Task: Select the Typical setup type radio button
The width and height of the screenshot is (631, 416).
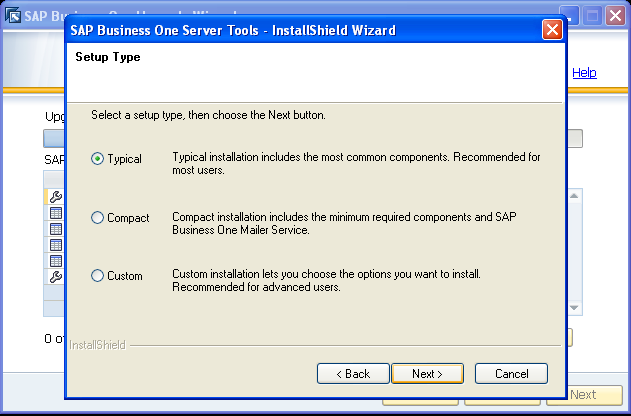Action: coord(98,158)
